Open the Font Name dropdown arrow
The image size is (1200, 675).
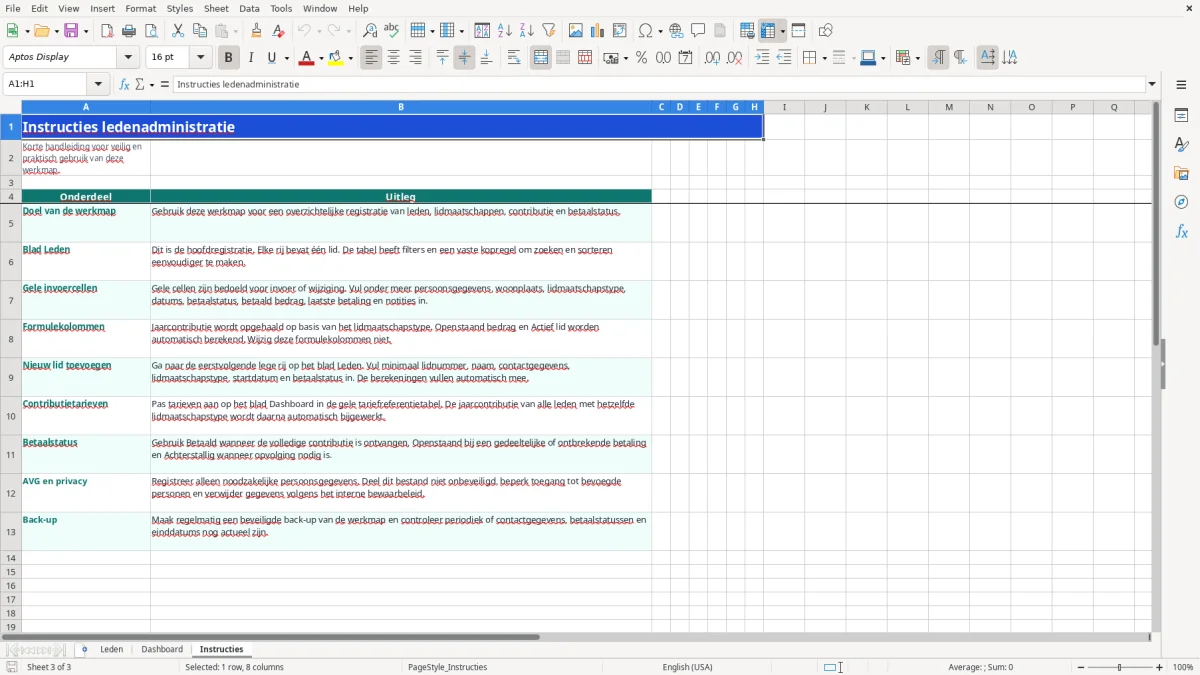pos(130,57)
